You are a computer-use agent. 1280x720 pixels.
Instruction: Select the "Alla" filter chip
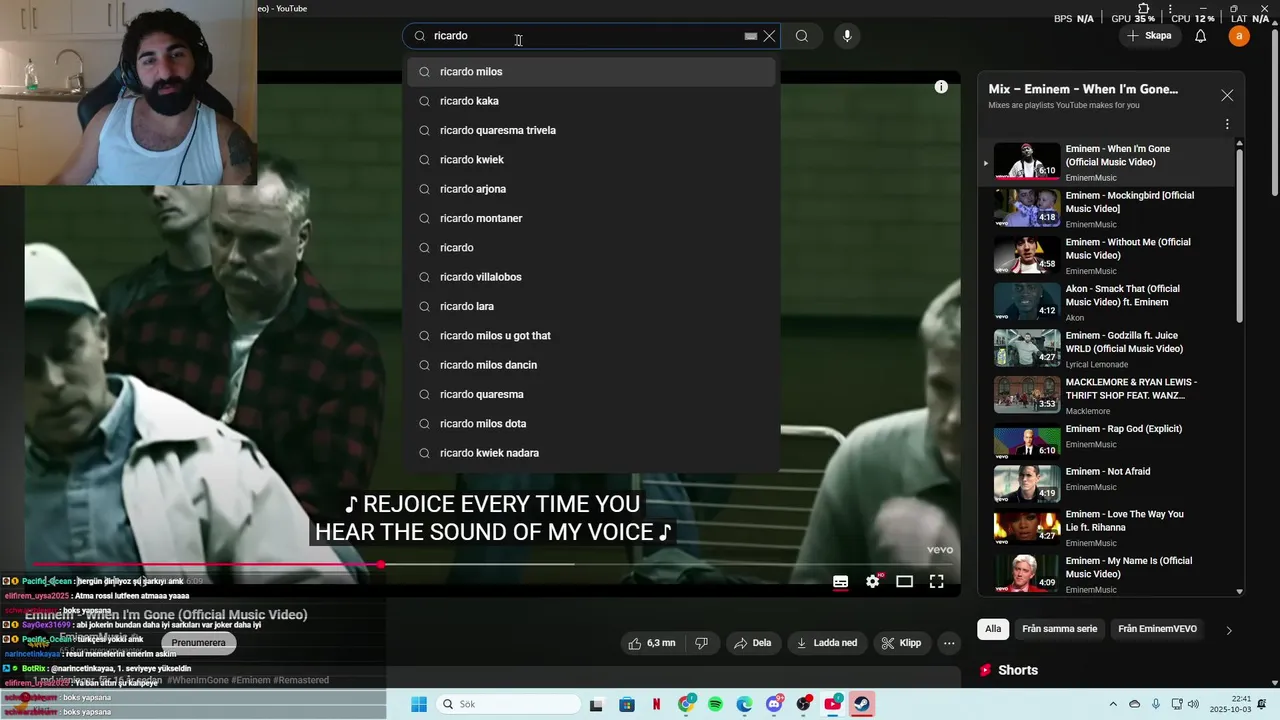pyautogui.click(x=992, y=629)
